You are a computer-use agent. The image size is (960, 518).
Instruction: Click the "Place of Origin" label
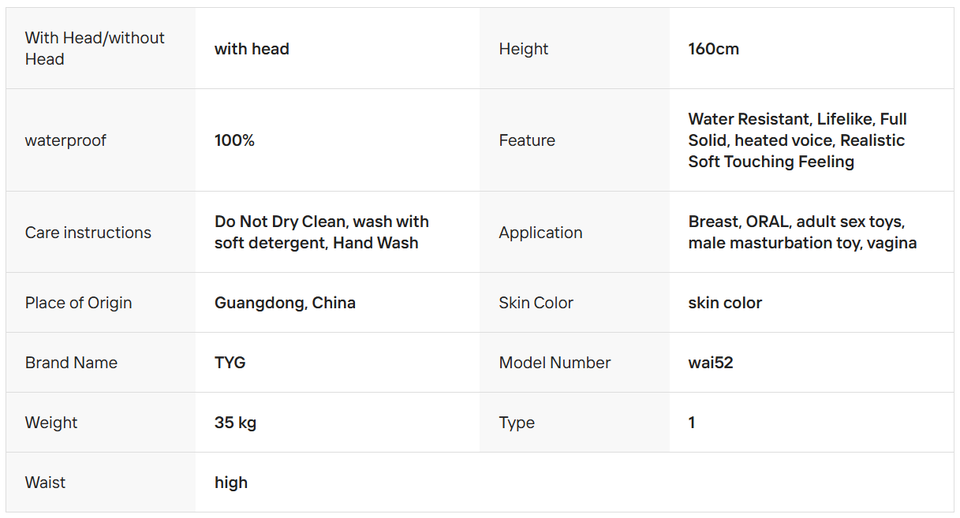(78, 302)
